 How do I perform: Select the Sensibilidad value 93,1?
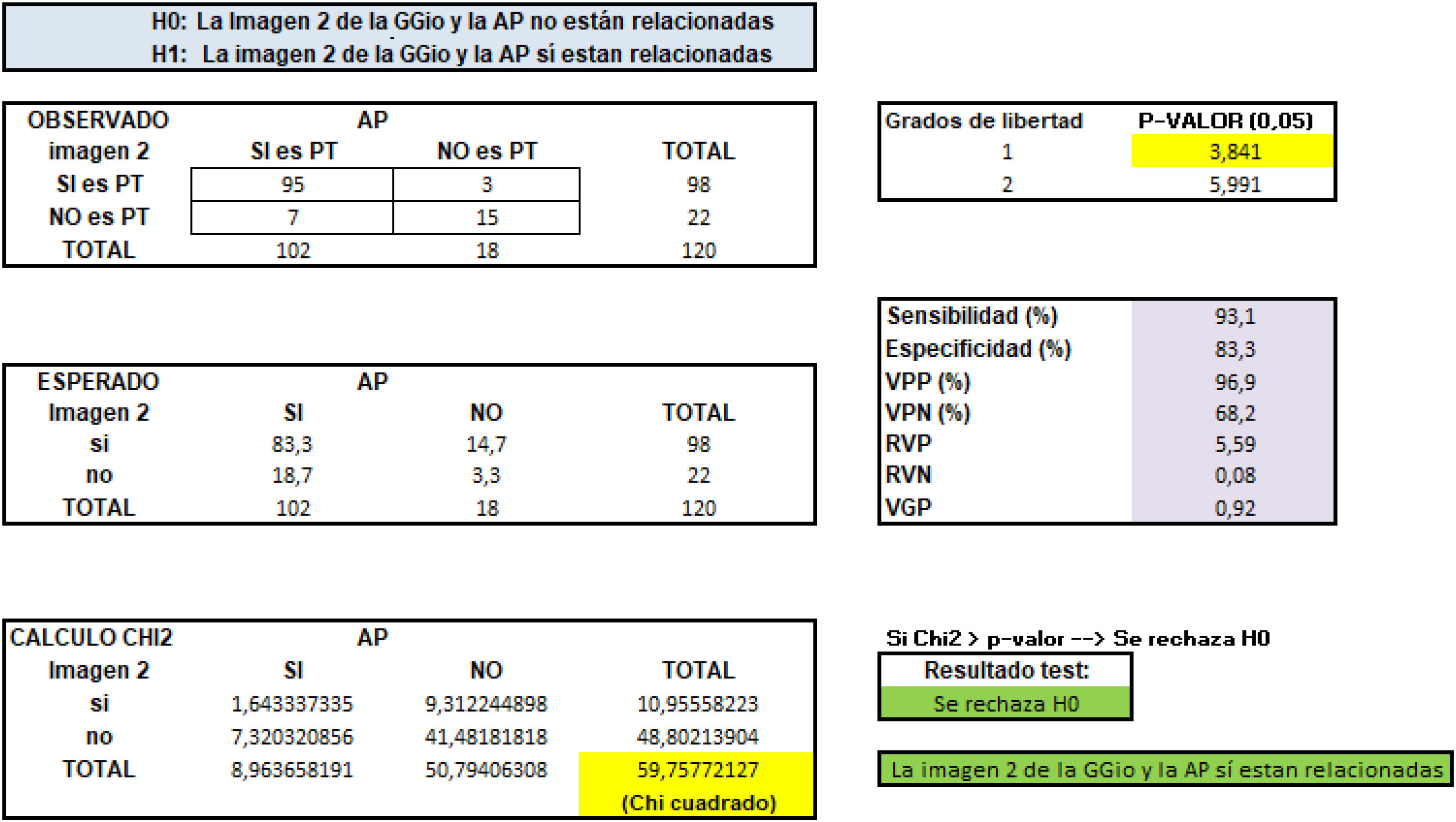[1234, 316]
